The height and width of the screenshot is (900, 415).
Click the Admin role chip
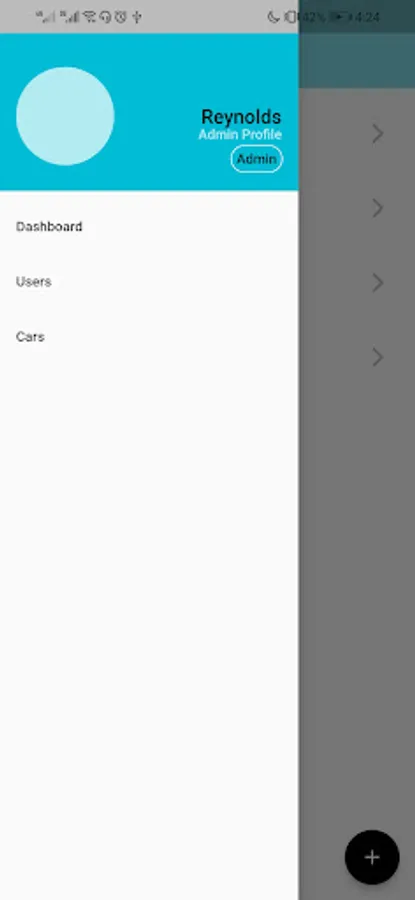[x=257, y=159]
